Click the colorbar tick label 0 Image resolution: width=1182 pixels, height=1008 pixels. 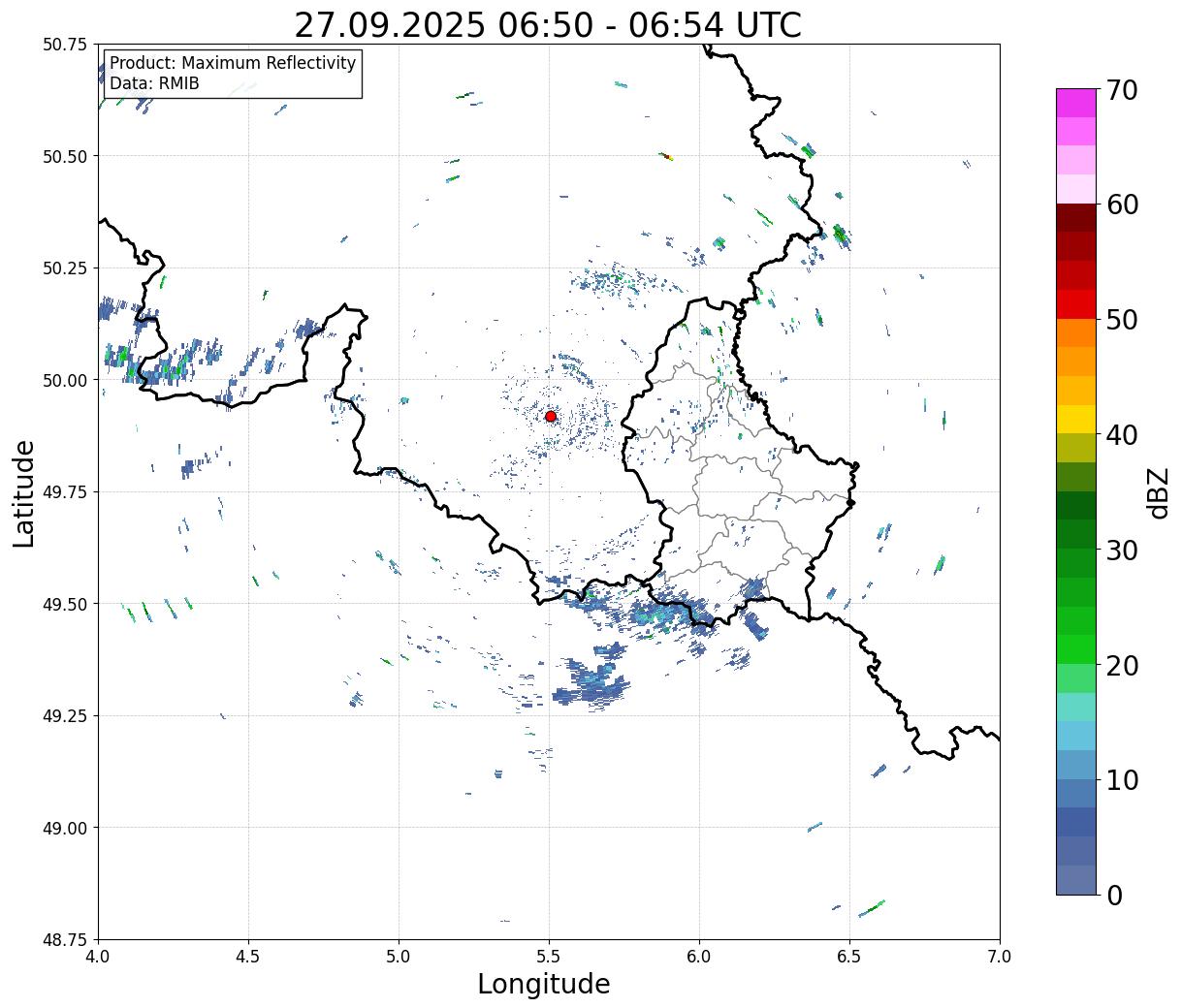point(1114,896)
